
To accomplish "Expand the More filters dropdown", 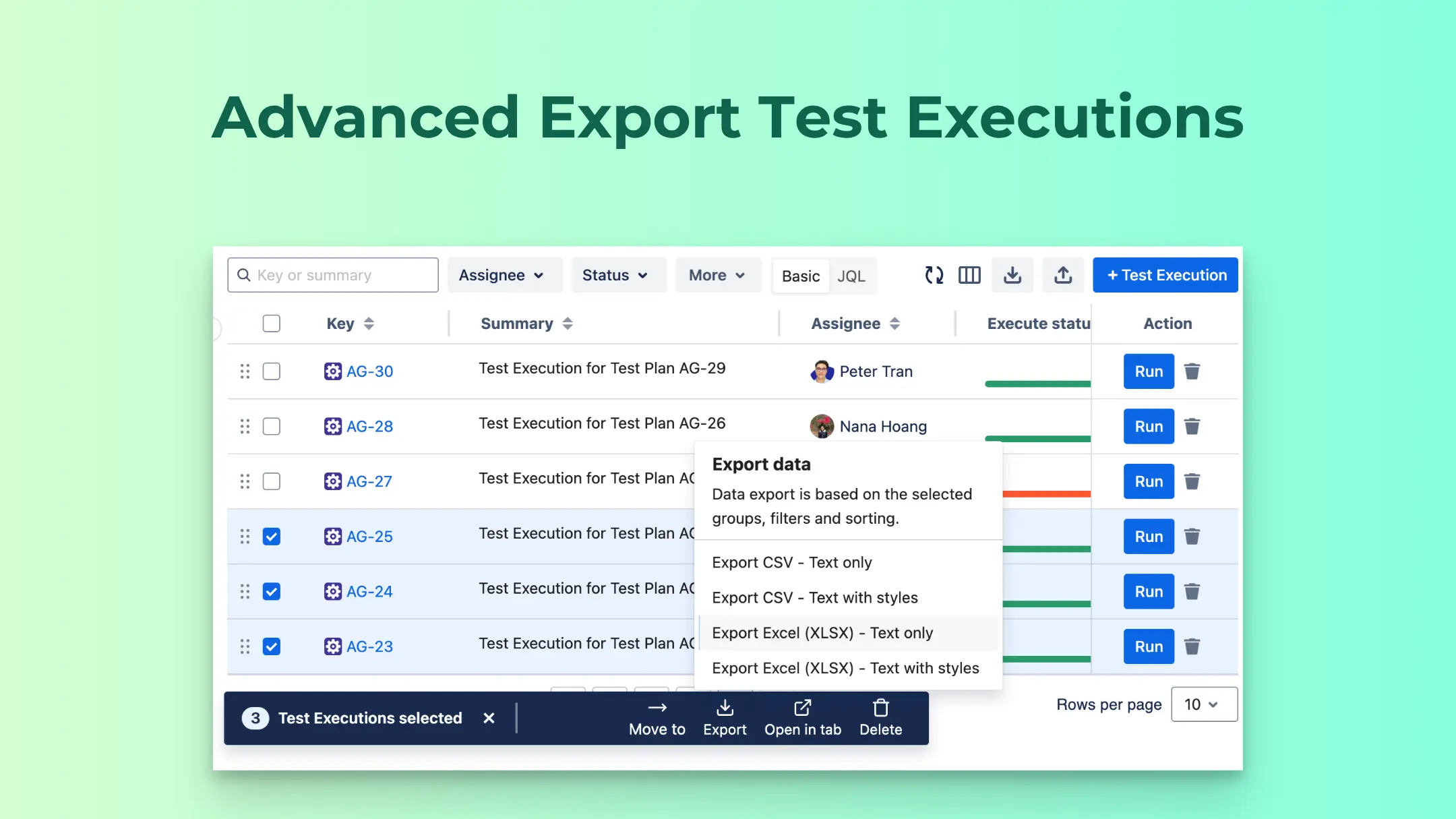I will pyautogui.click(x=718, y=275).
